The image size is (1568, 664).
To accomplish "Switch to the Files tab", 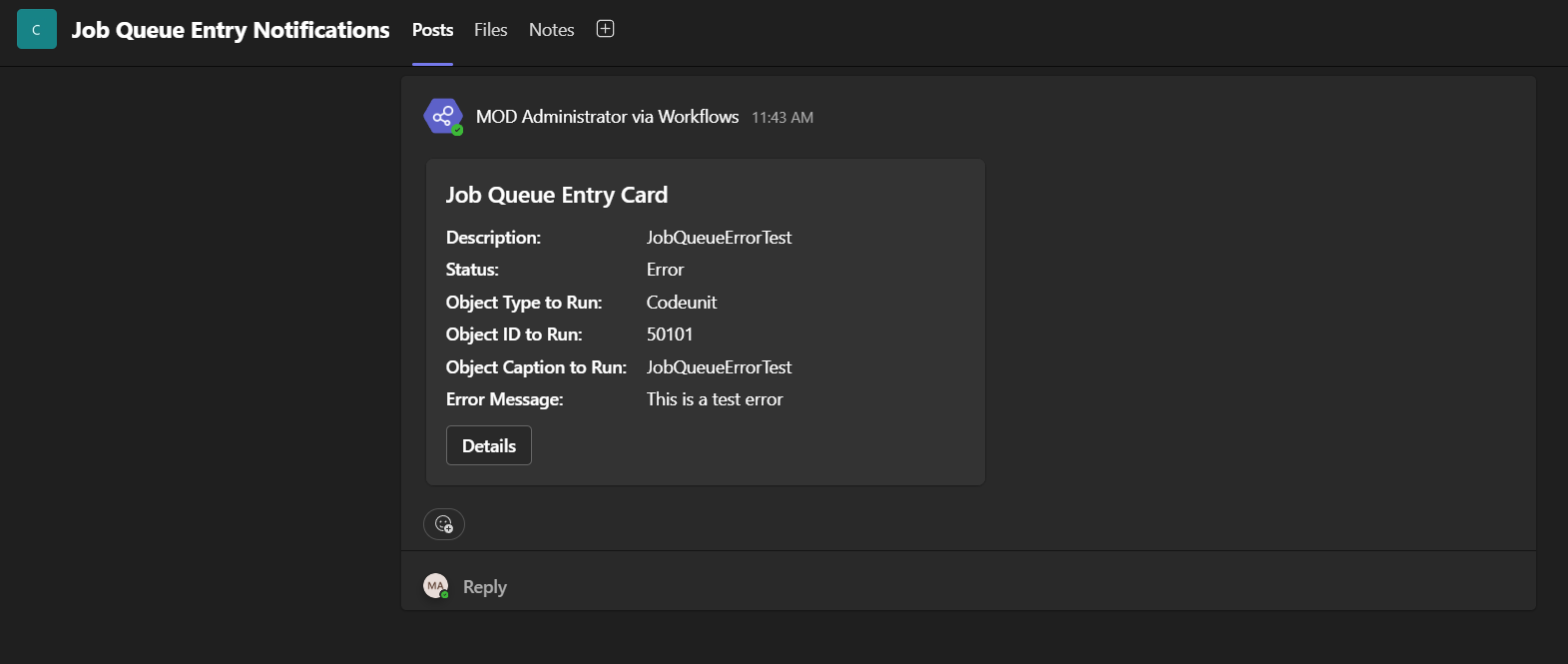I will 490,30.
